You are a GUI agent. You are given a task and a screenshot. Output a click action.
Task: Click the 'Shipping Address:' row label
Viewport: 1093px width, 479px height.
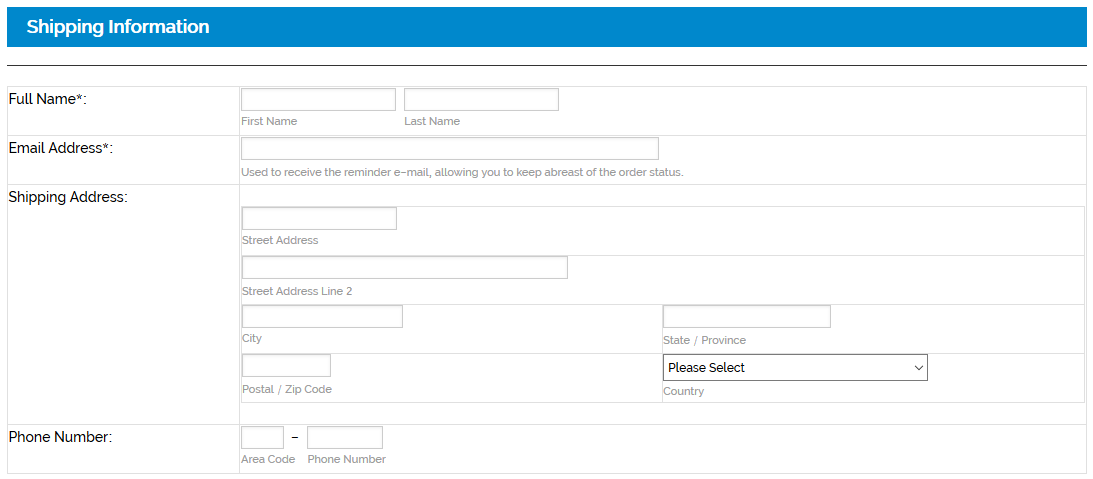coord(68,197)
